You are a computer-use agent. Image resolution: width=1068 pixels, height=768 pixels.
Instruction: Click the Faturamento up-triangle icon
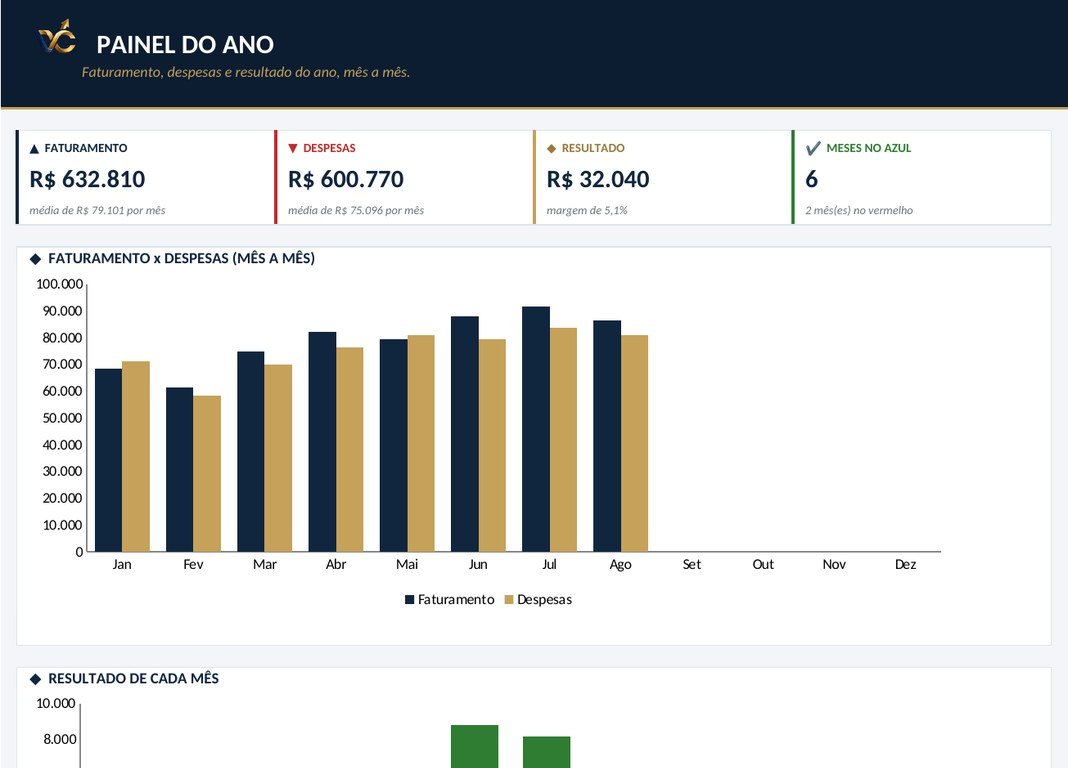pyautogui.click(x=34, y=148)
